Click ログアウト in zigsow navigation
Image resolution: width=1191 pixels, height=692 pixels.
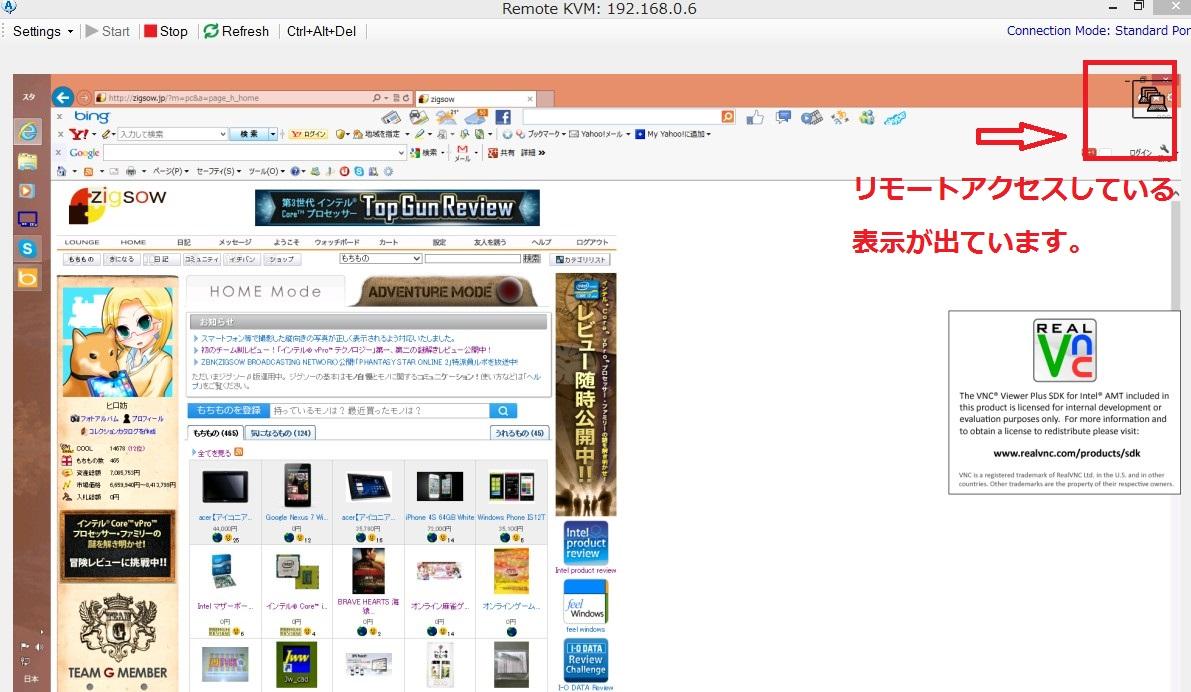592,242
